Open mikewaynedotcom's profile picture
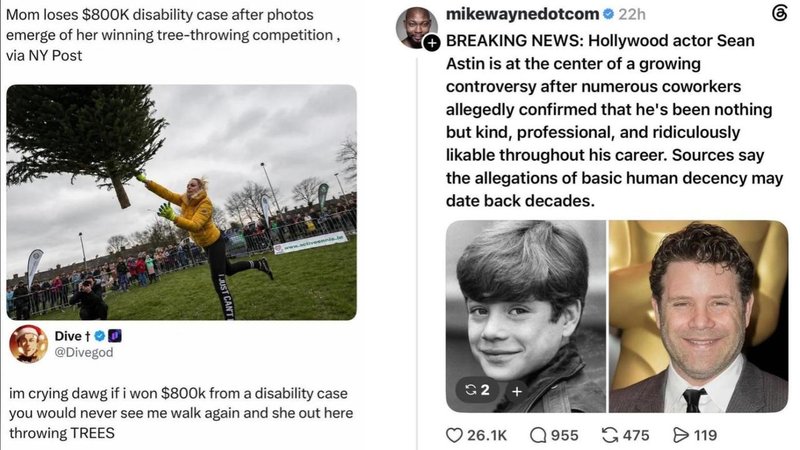The height and width of the screenshot is (450, 800). (417, 27)
